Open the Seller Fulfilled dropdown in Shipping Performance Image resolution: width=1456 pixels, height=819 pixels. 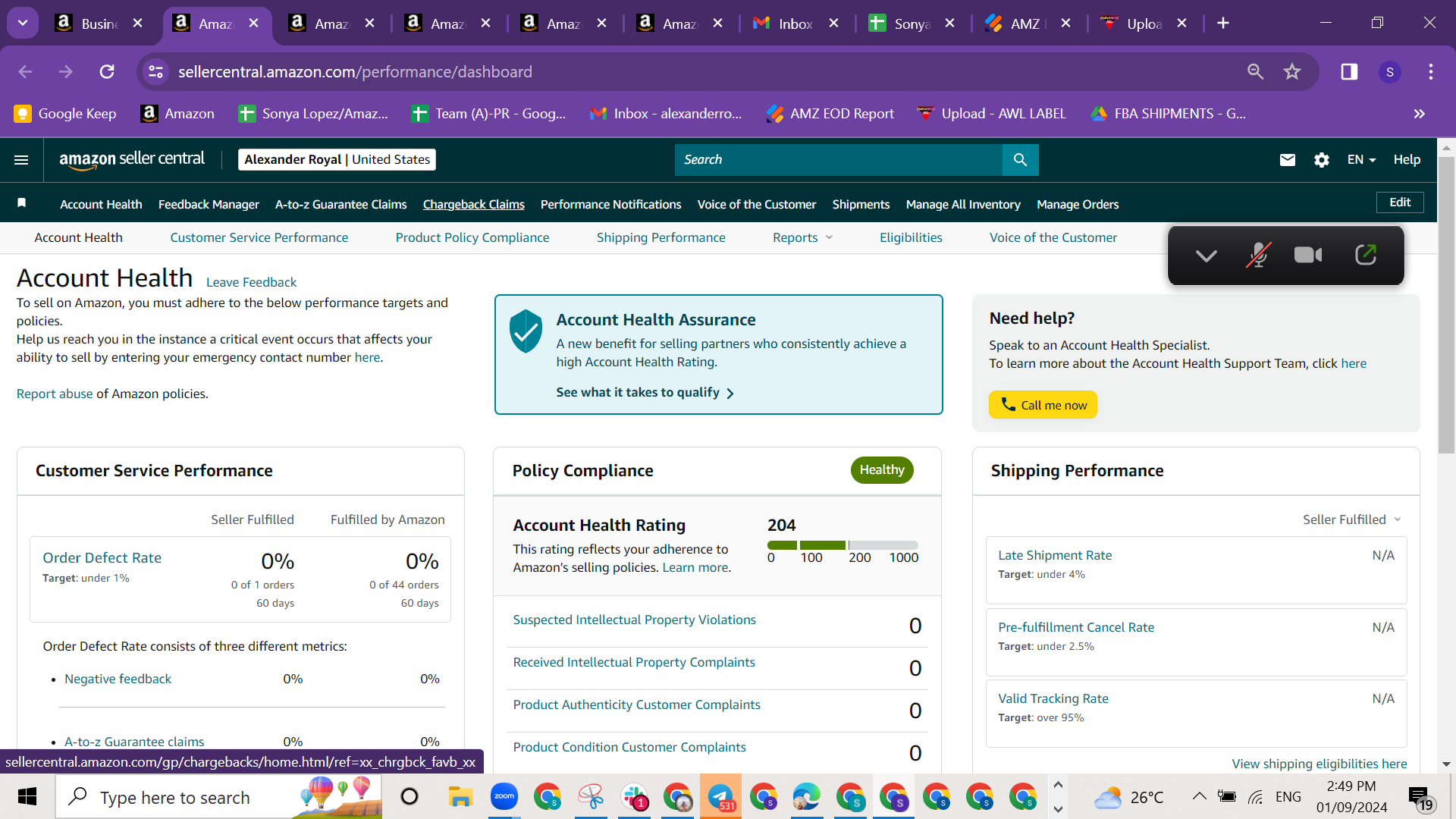(1352, 520)
